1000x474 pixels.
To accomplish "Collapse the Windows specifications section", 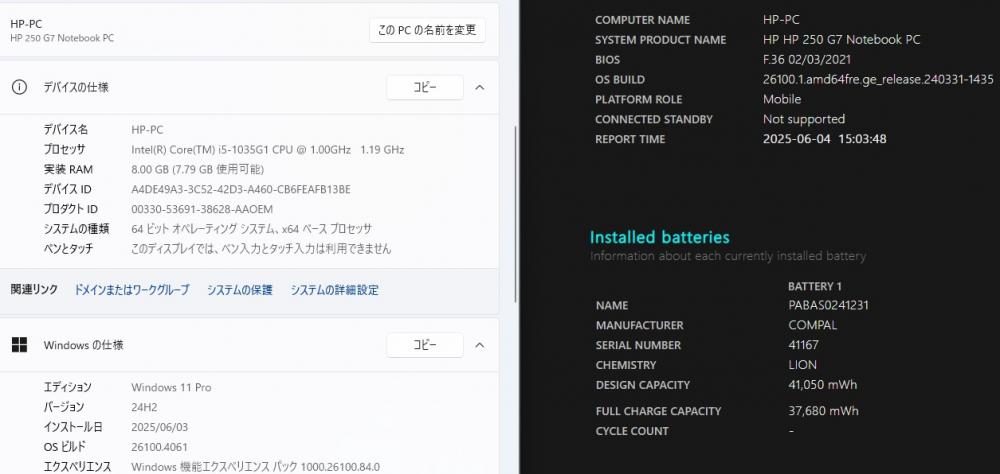I will 480,345.
